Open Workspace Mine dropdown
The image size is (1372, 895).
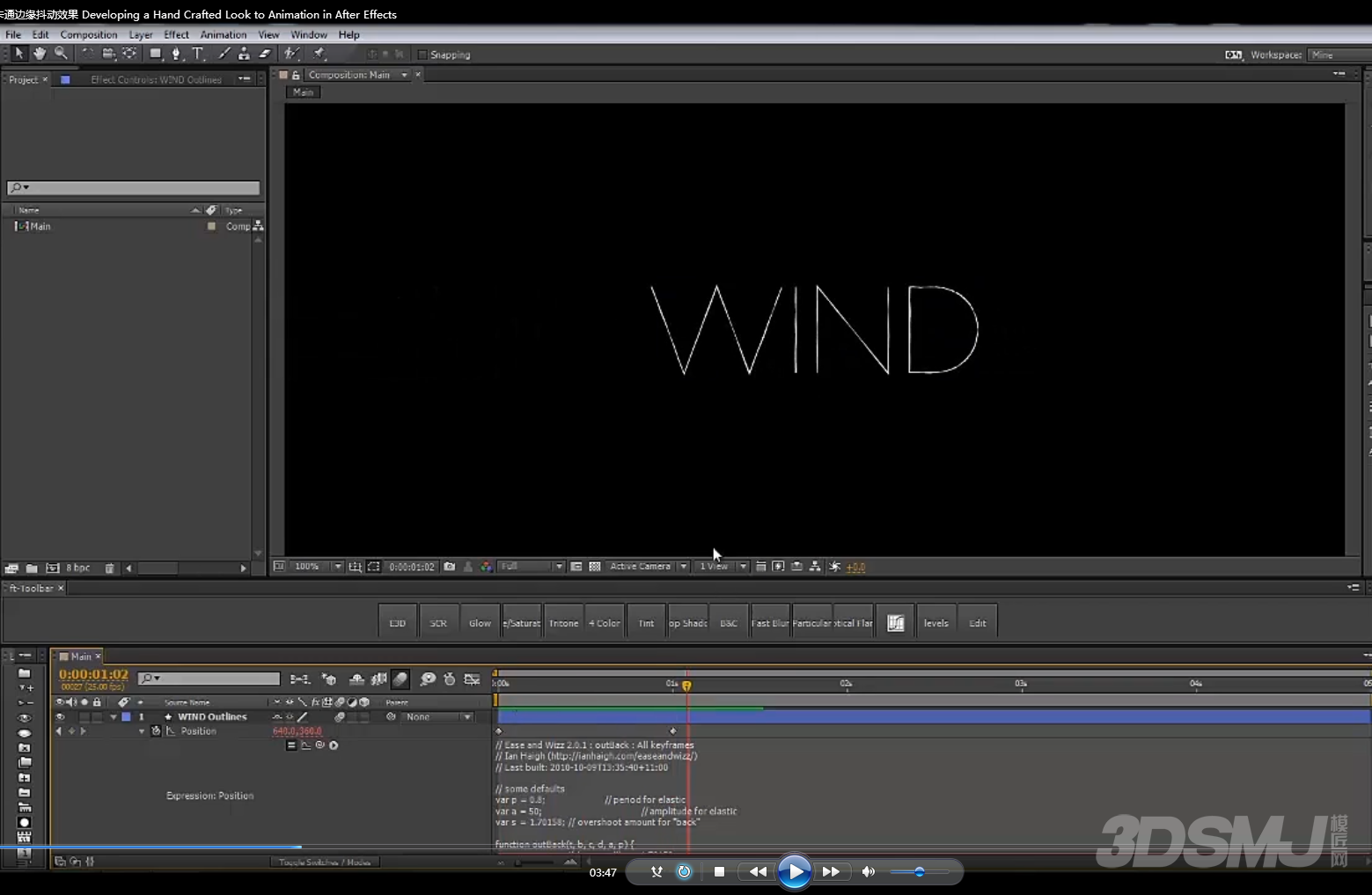coord(1339,55)
